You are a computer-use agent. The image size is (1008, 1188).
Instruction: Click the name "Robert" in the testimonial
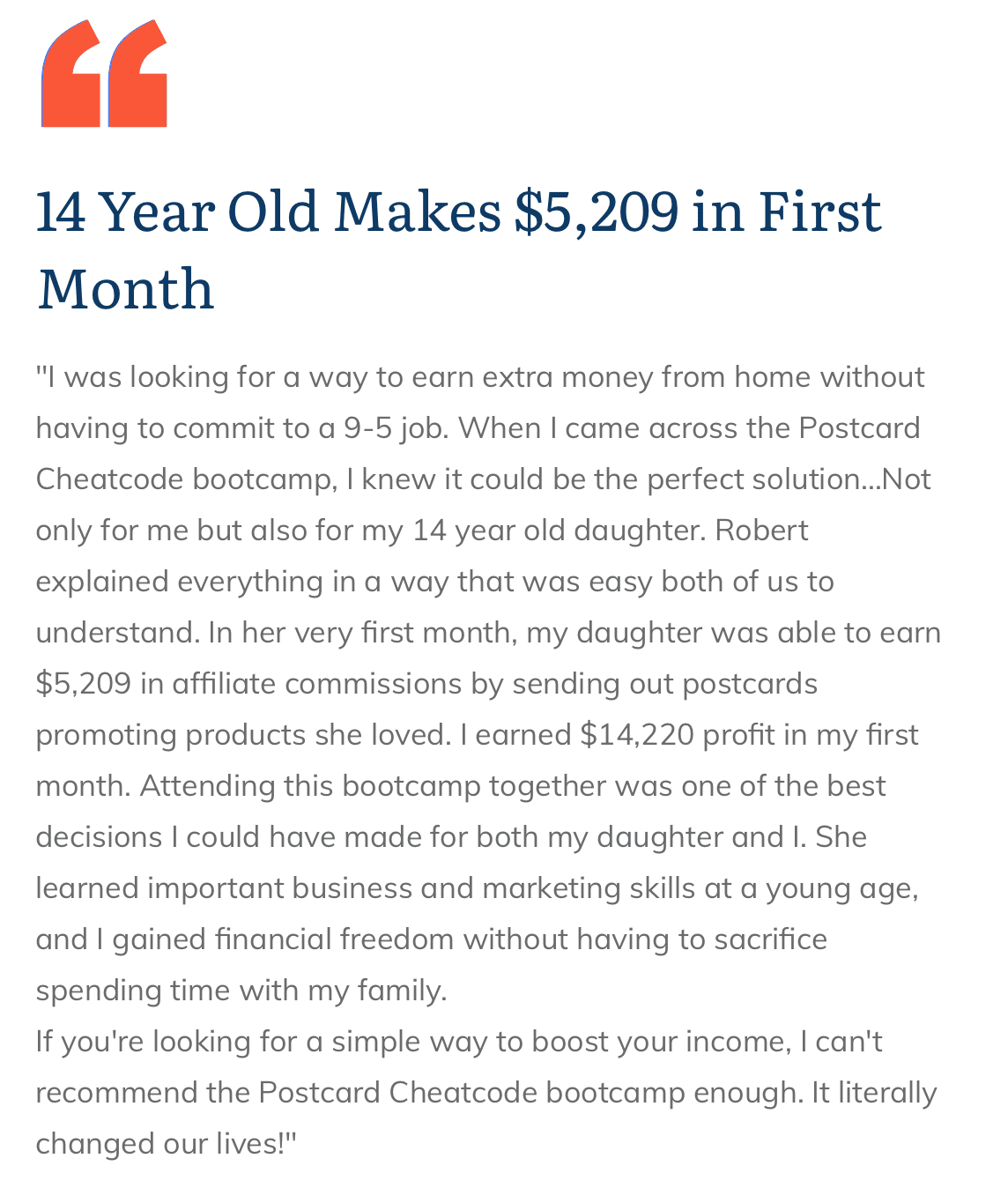[x=761, y=531]
